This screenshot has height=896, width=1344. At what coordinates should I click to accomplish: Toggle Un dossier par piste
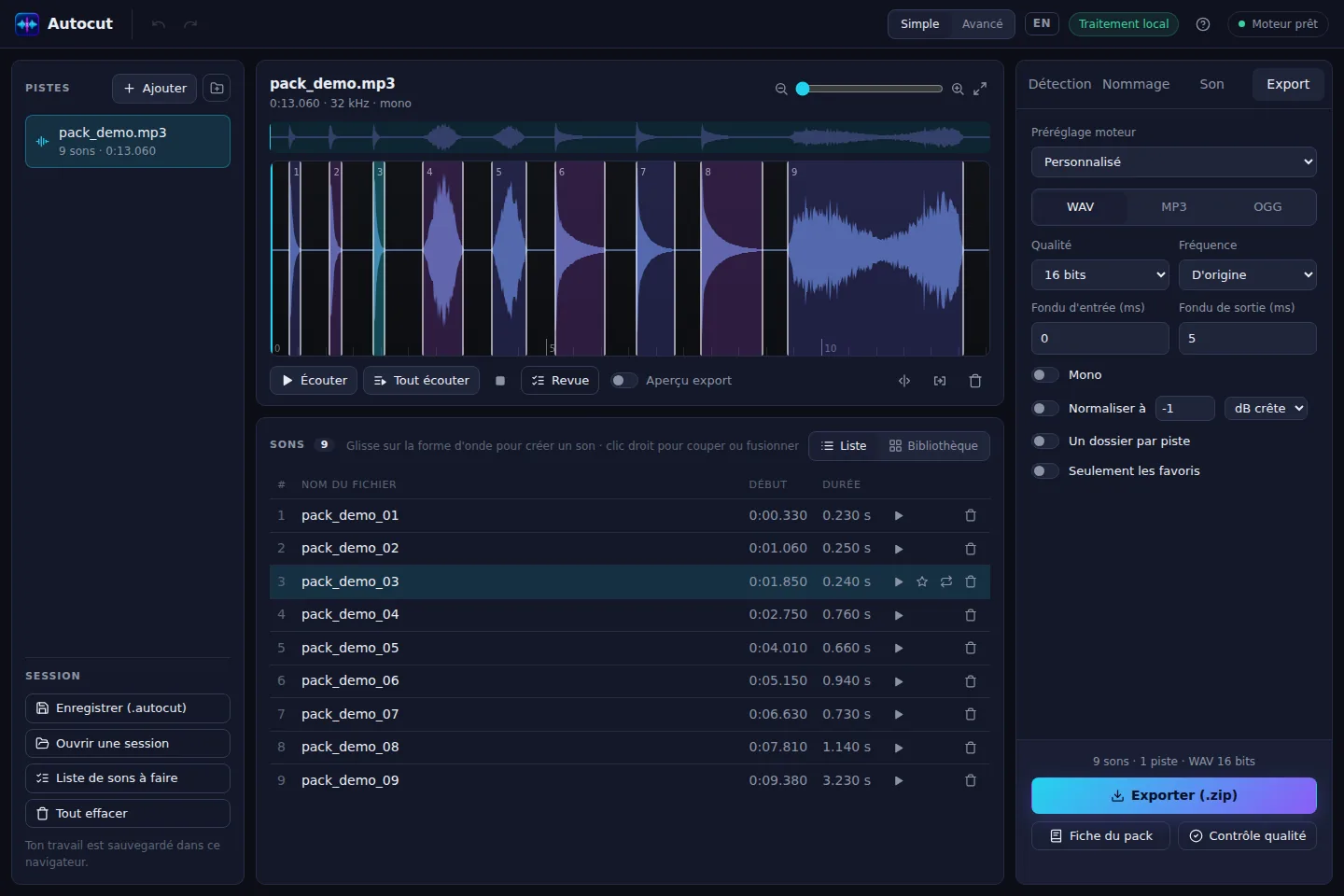pyautogui.click(x=1045, y=441)
